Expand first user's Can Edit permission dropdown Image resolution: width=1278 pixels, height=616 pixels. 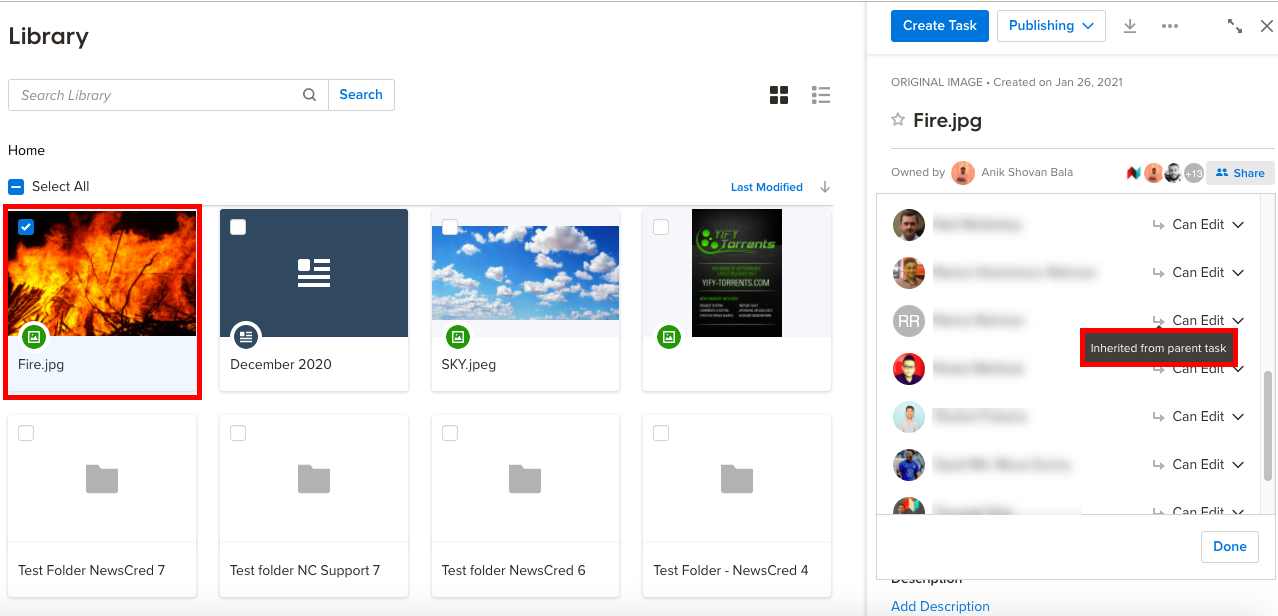(1238, 225)
